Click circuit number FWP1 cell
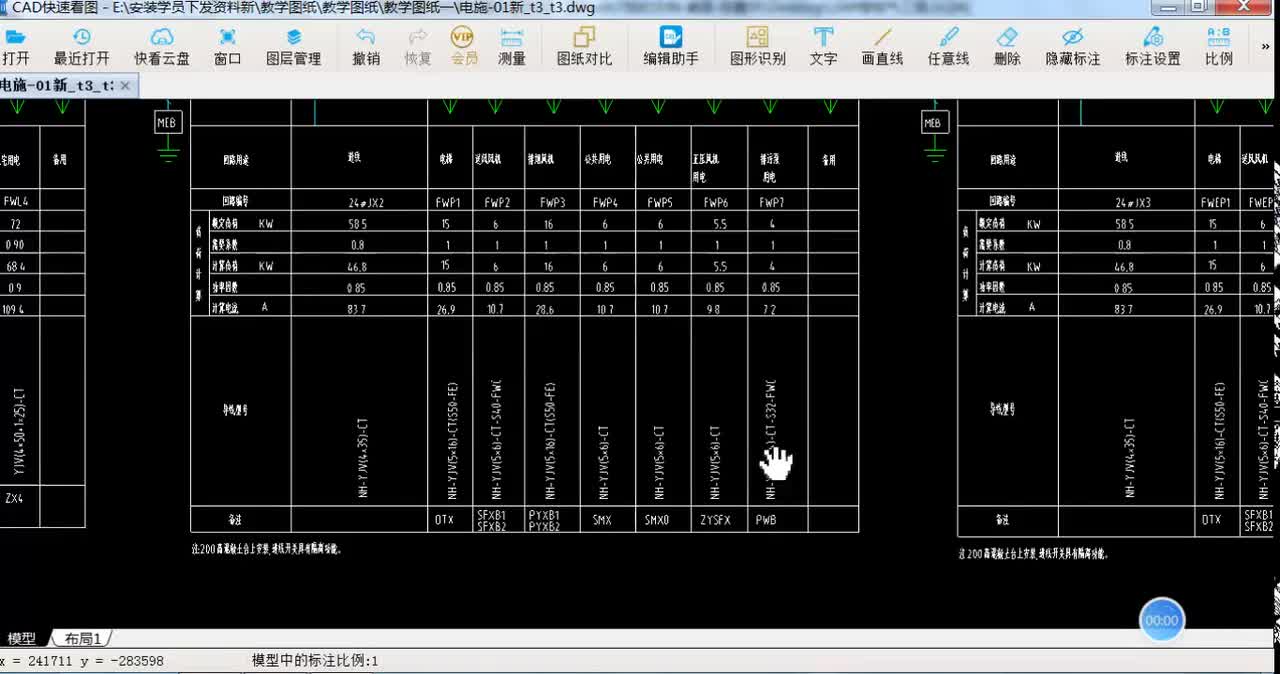The width and height of the screenshot is (1280, 674). [x=448, y=202]
